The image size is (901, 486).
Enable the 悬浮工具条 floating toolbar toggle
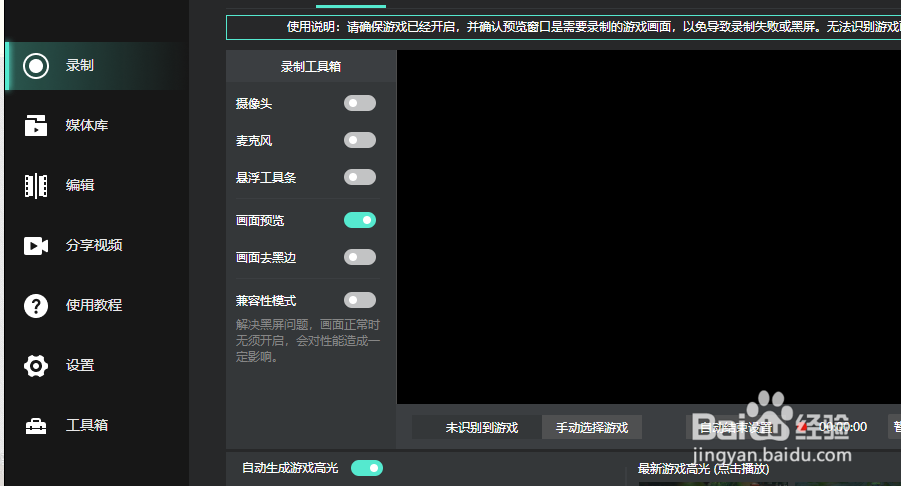360,177
